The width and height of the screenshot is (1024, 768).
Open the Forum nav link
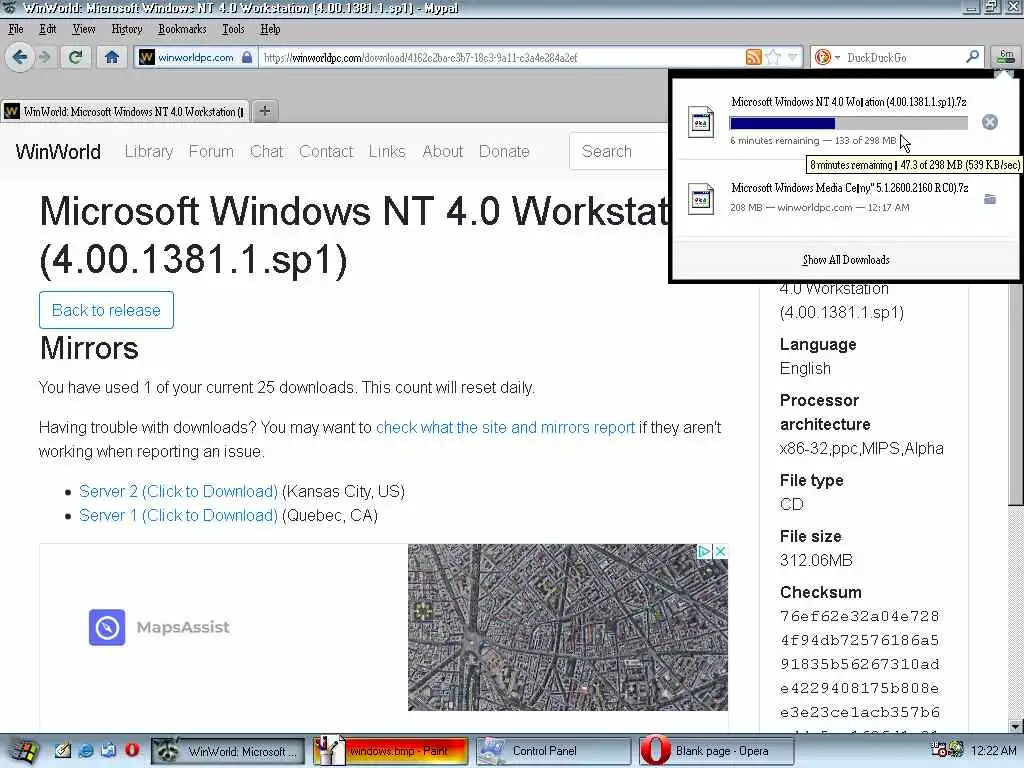click(211, 152)
